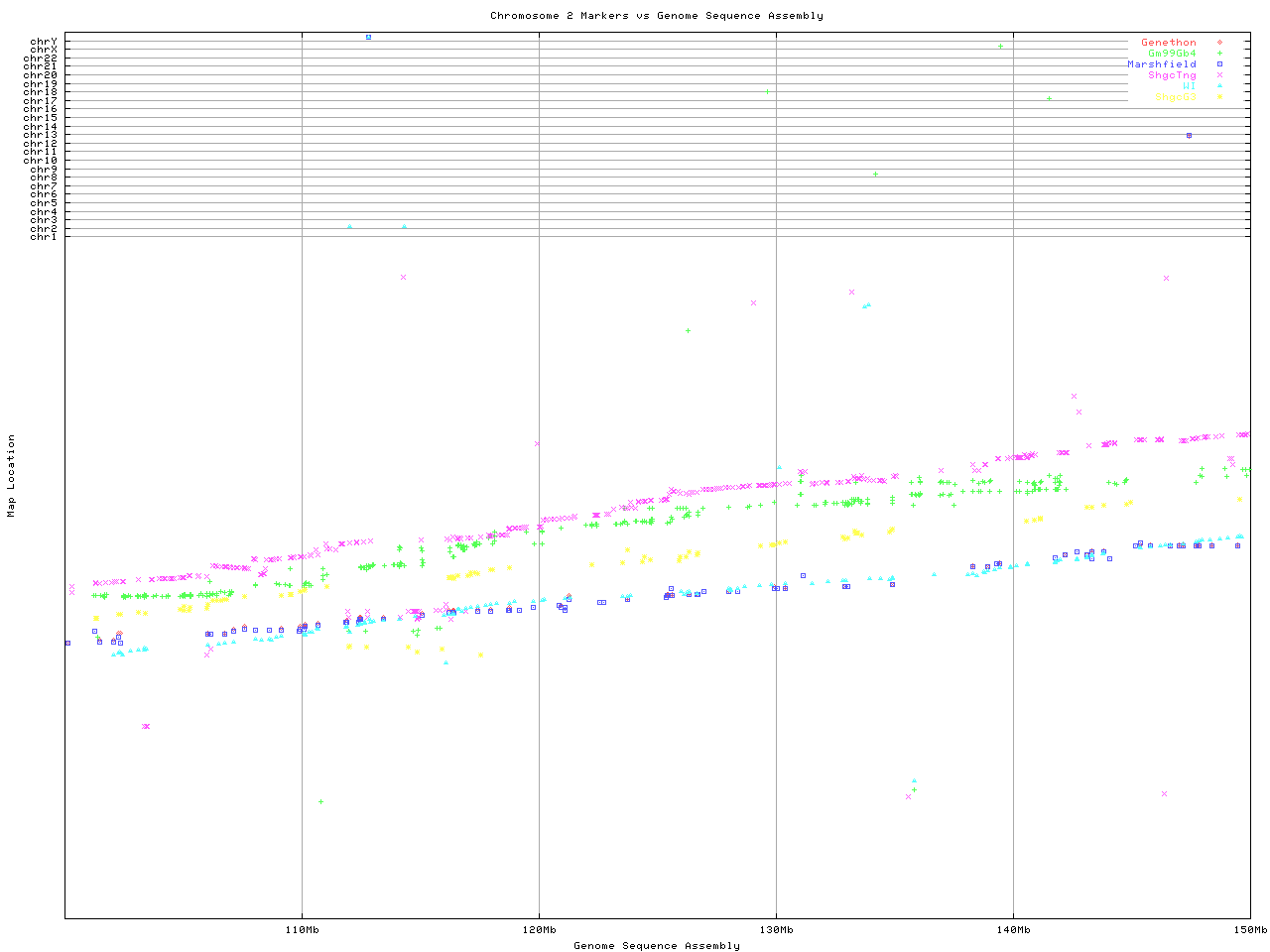Click the 110Mb tick label
The height and width of the screenshot is (952, 1270).
click(x=302, y=930)
